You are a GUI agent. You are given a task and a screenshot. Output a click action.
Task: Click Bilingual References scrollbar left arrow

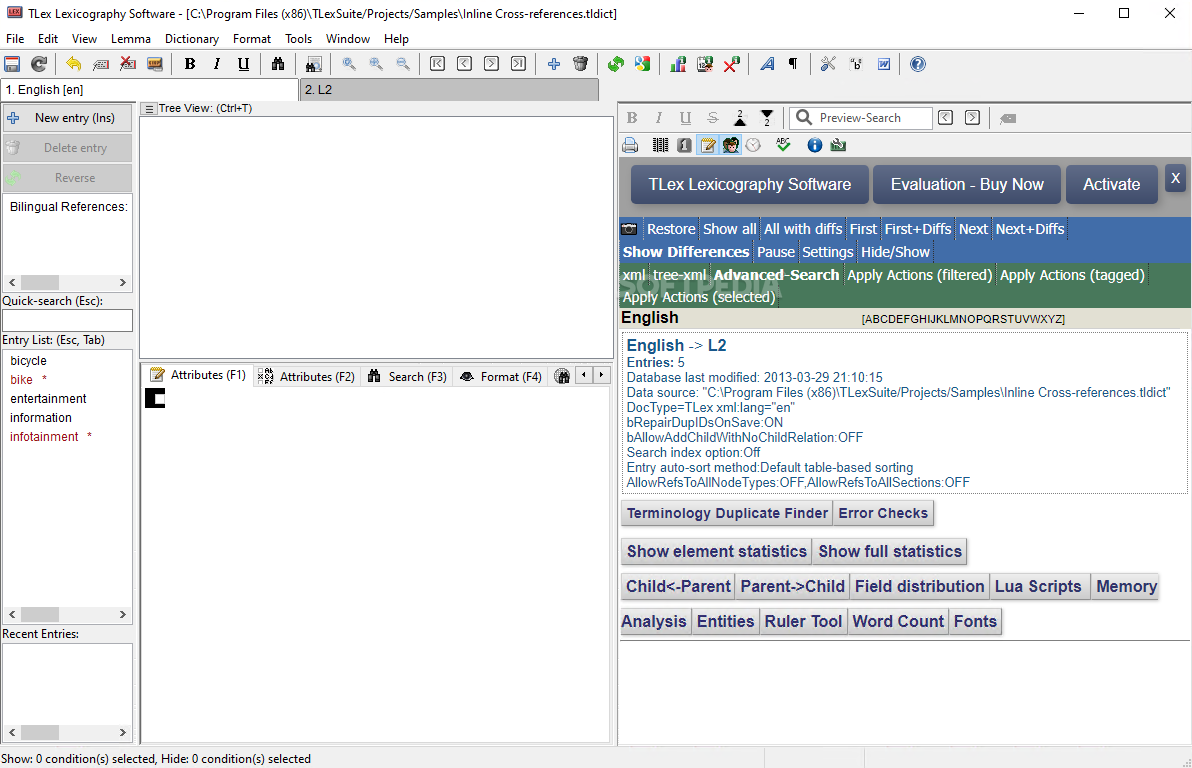pos(12,282)
